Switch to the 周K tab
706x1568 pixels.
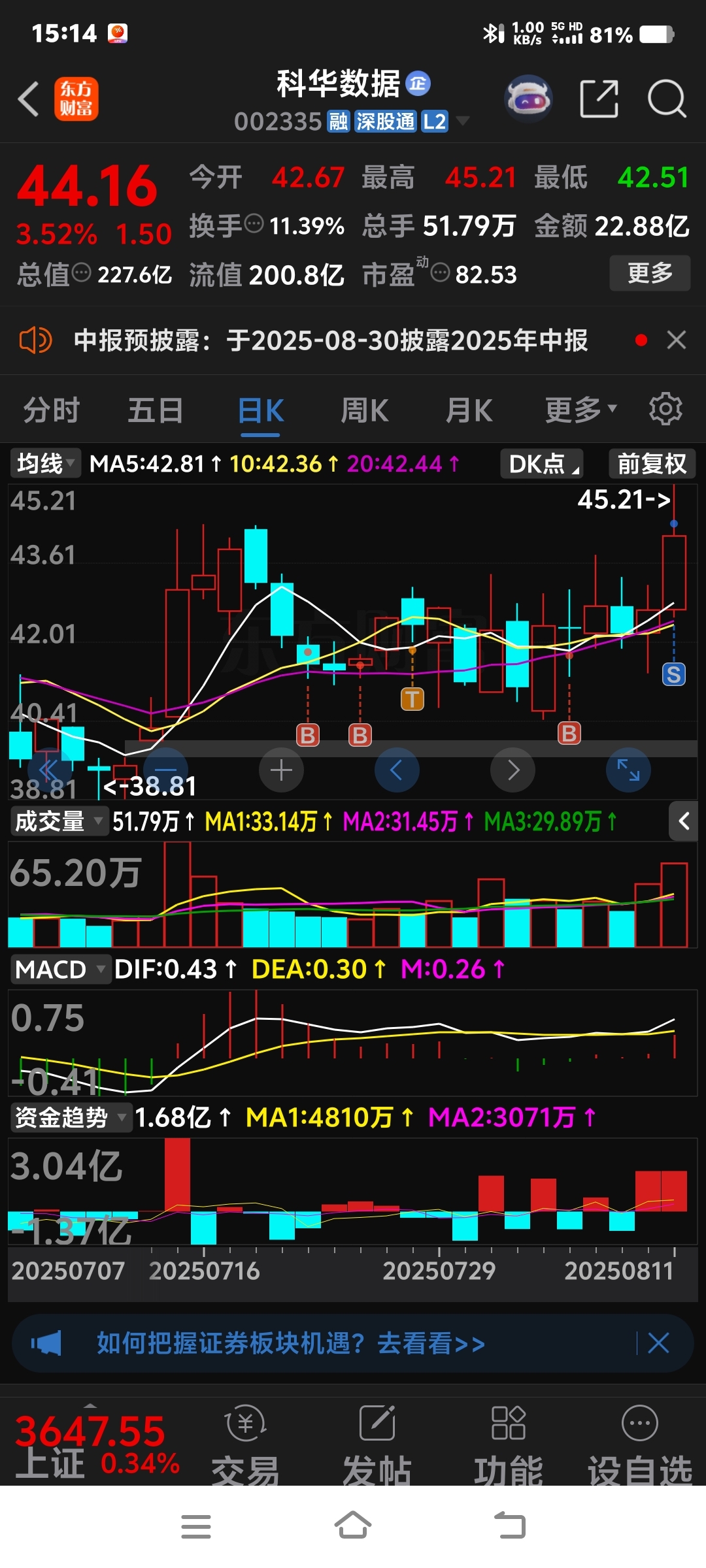pyautogui.click(x=365, y=411)
